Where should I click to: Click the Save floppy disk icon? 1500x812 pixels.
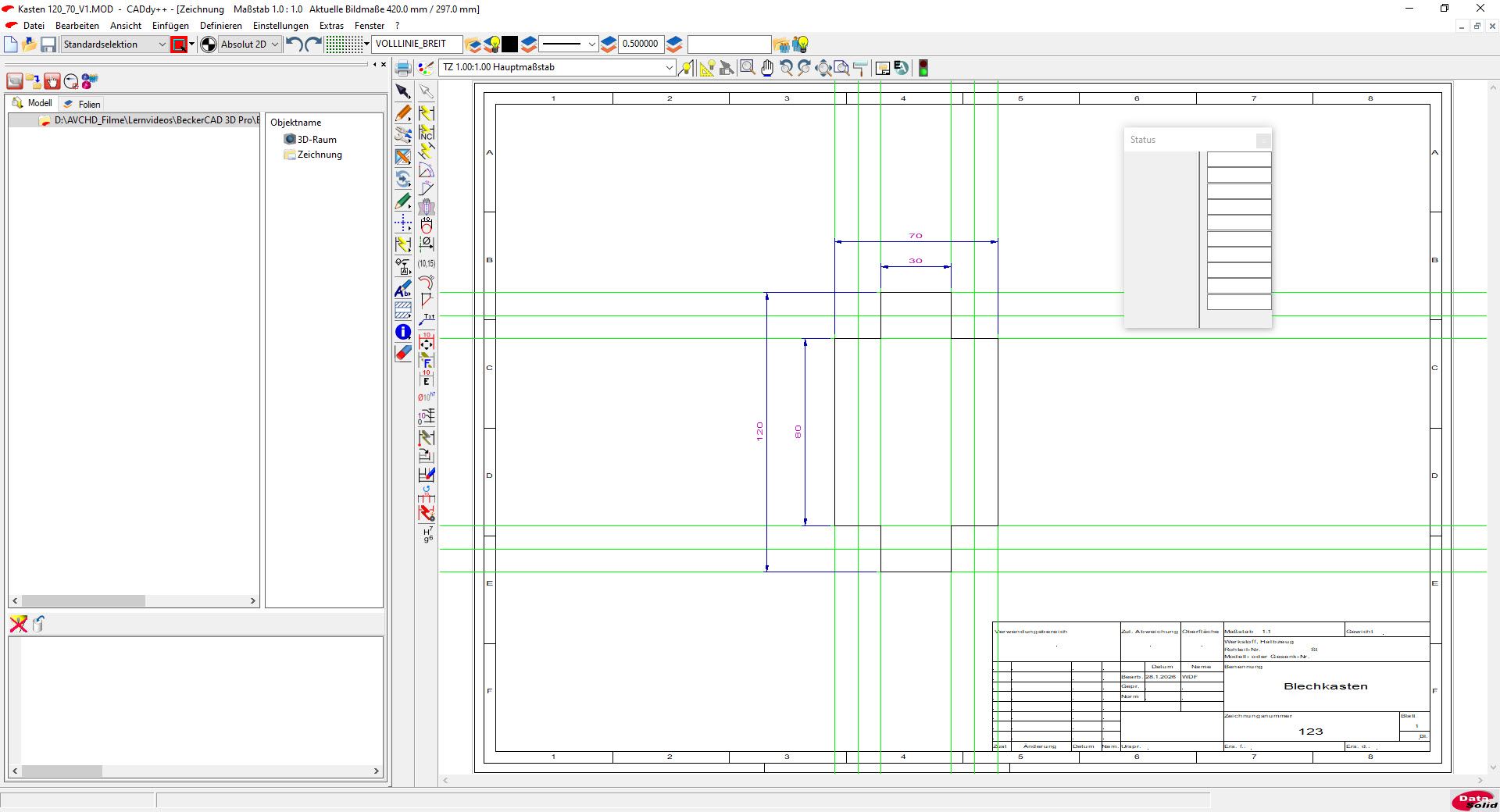(x=48, y=45)
